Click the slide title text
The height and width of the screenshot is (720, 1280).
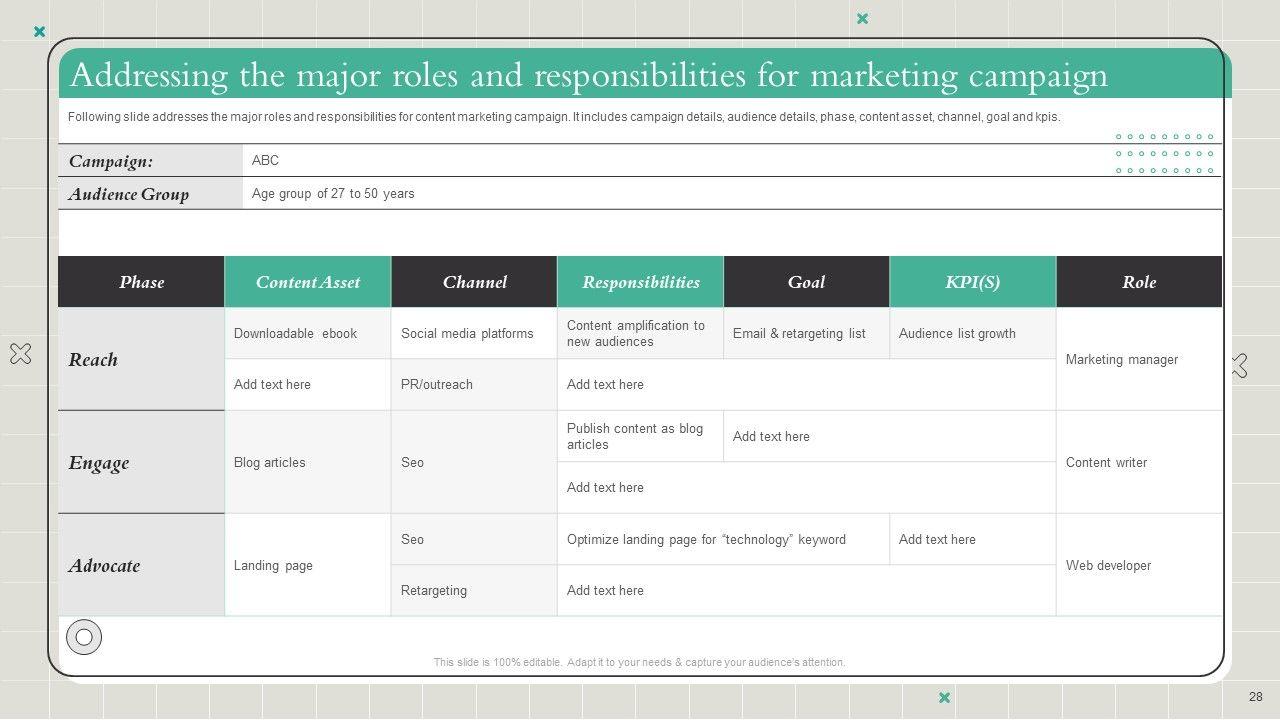(x=588, y=76)
